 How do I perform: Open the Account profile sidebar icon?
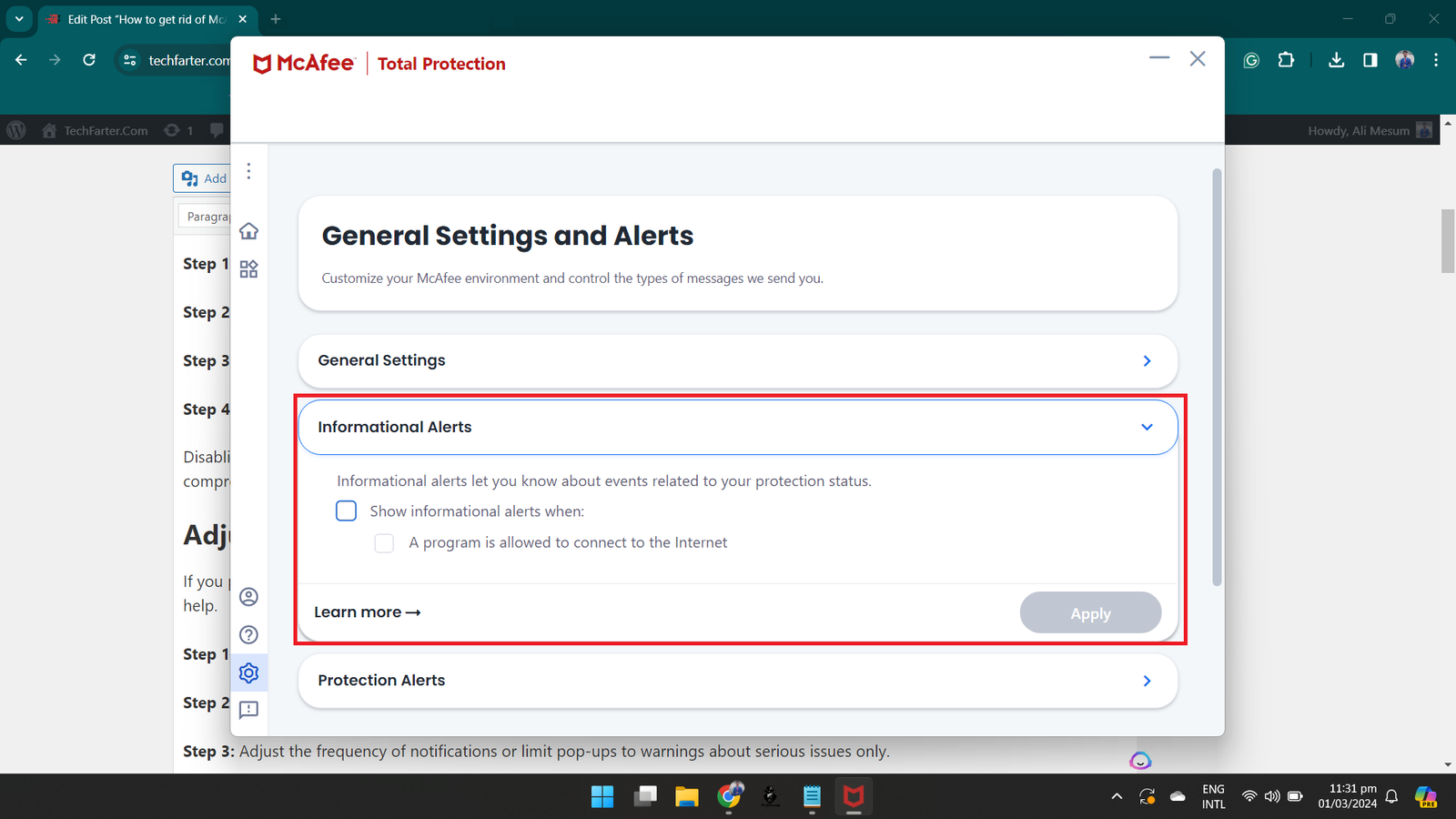pos(248,597)
